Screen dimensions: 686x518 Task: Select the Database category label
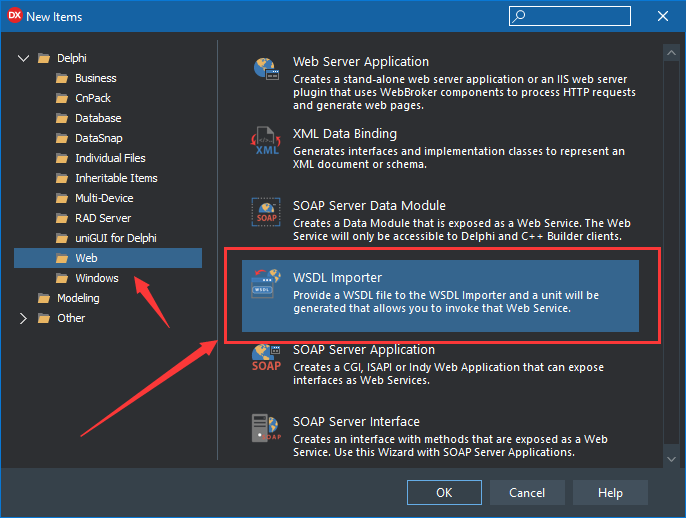pyautogui.click(x=98, y=118)
